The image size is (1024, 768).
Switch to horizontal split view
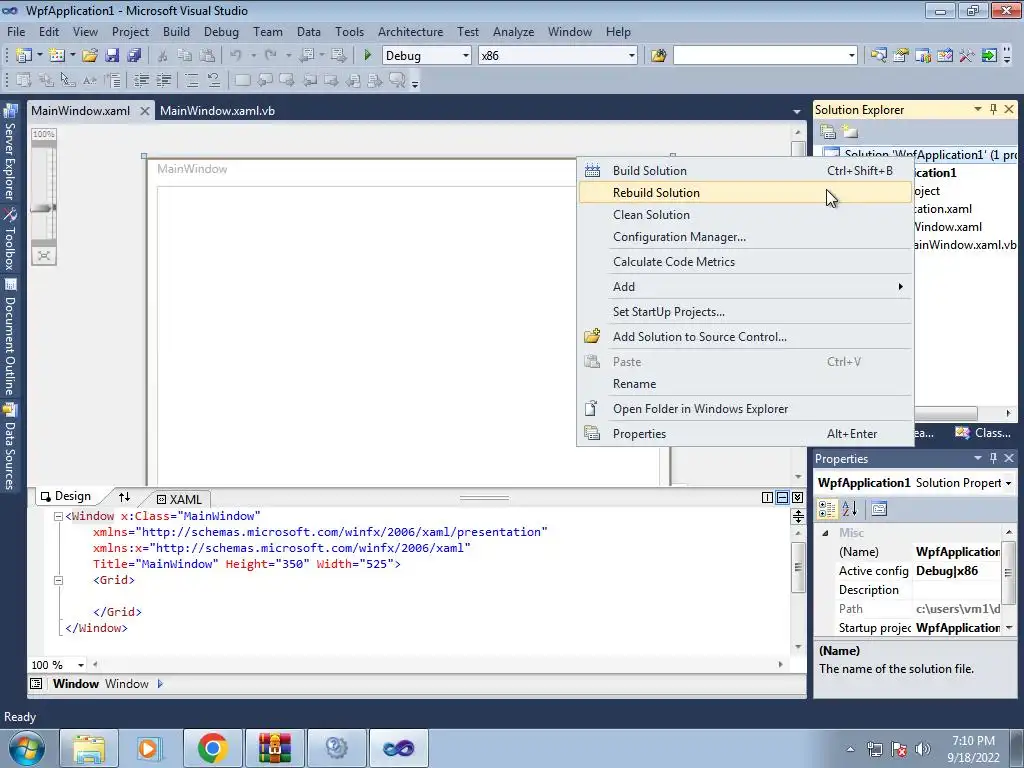tap(782, 498)
